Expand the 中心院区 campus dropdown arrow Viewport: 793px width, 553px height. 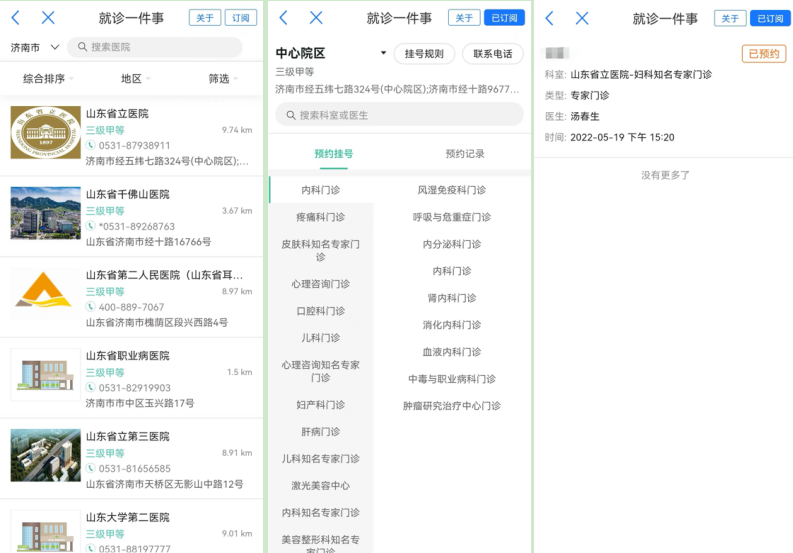click(383, 54)
